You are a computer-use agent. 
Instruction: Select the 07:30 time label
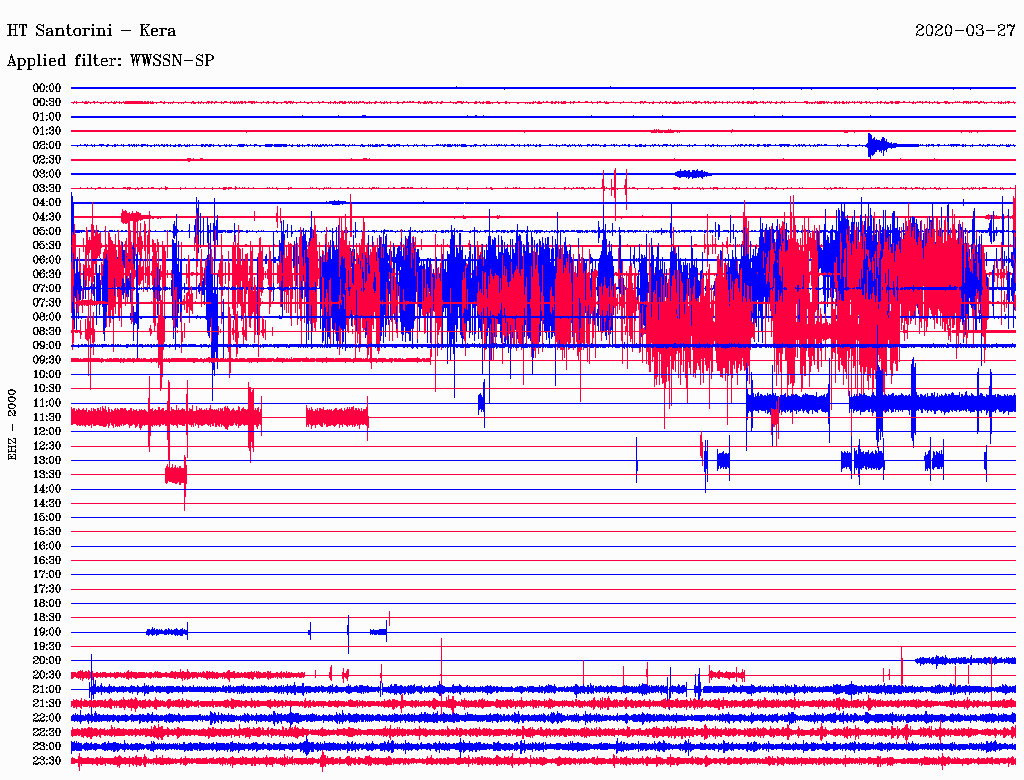pyautogui.click(x=47, y=303)
